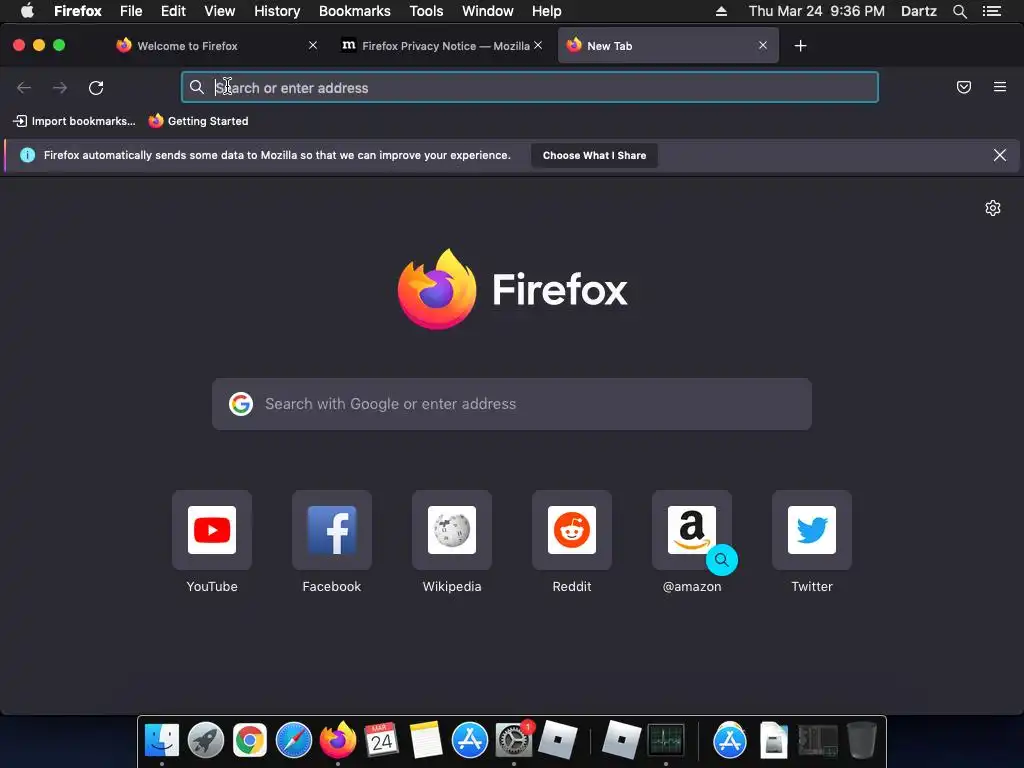
Task: Click the eject icon in the menu bar
Action: (x=721, y=11)
